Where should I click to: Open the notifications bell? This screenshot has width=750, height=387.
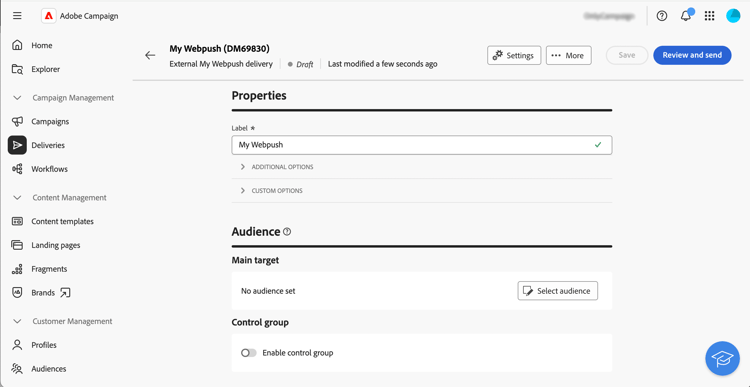click(686, 16)
